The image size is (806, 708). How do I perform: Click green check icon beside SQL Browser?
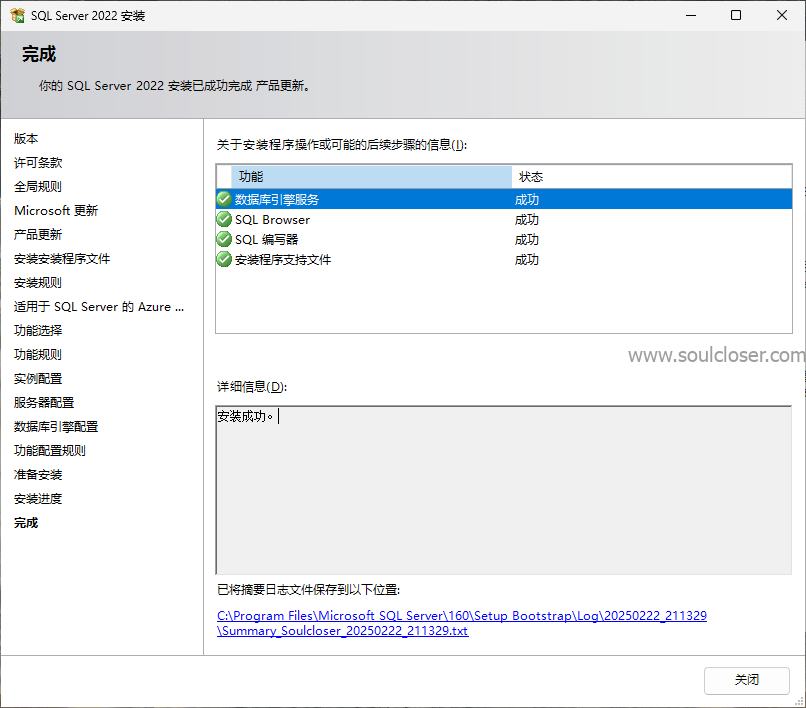[224, 219]
